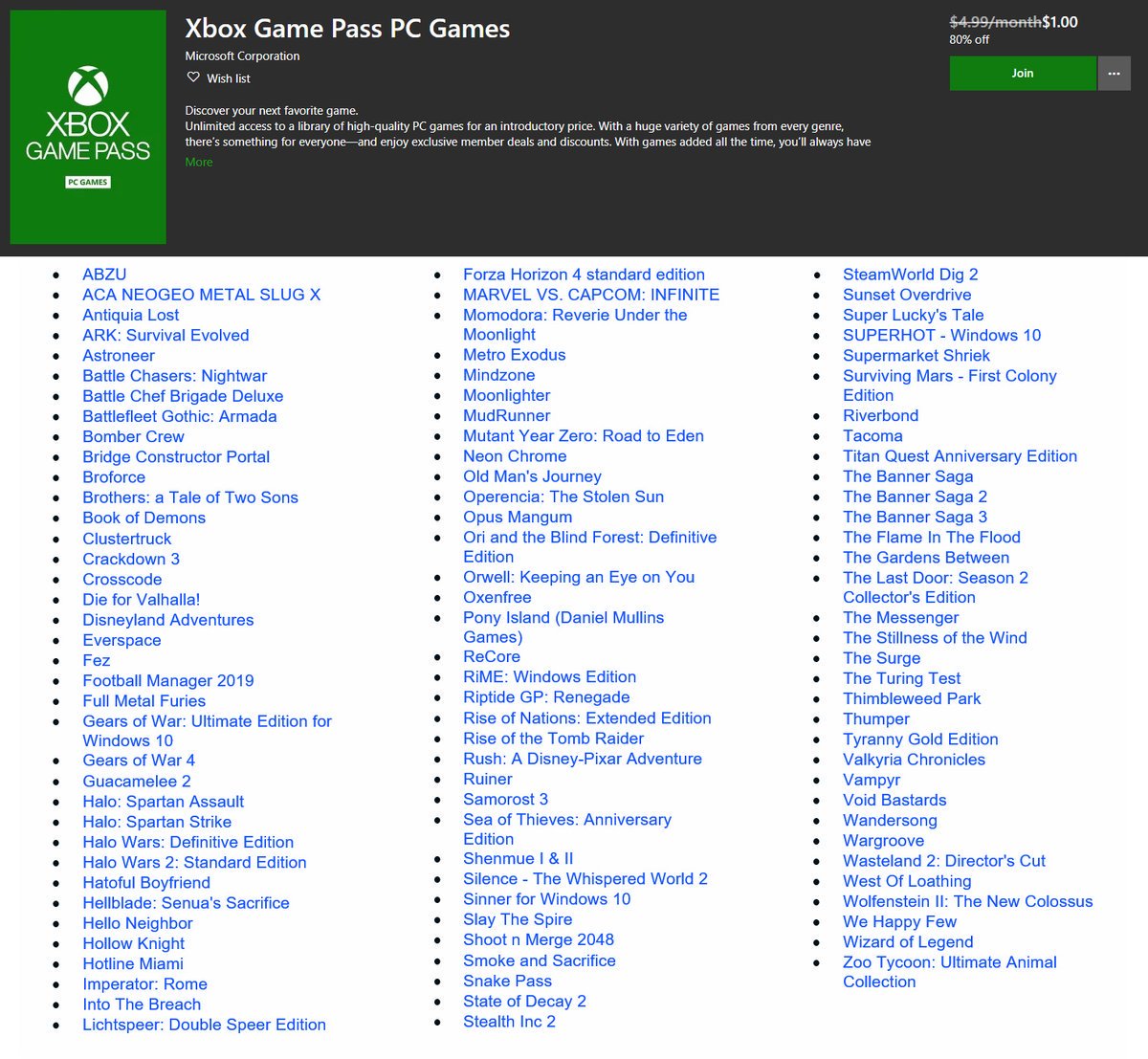Click MARVEL VS. CAPCOM: INFINITE link
1148x1059 pixels.
[591, 295]
